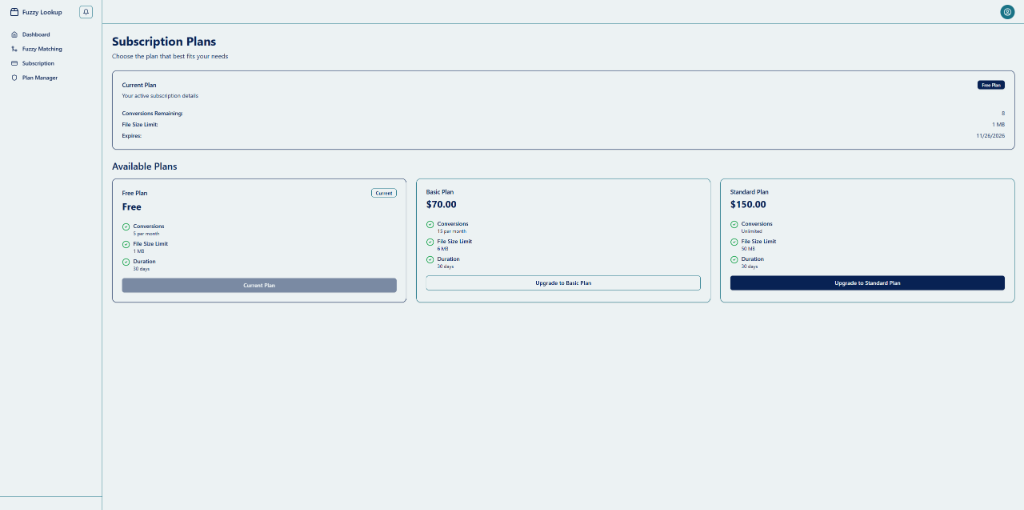Go to Fuzzy Matching
This screenshot has width=1024, height=510.
(x=42, y=49)
